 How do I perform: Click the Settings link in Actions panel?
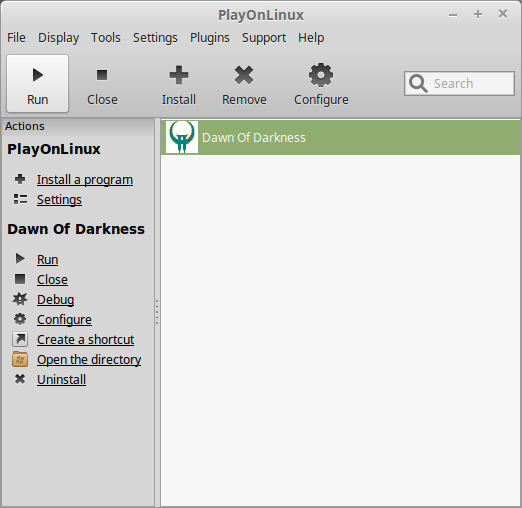point(59,200)
